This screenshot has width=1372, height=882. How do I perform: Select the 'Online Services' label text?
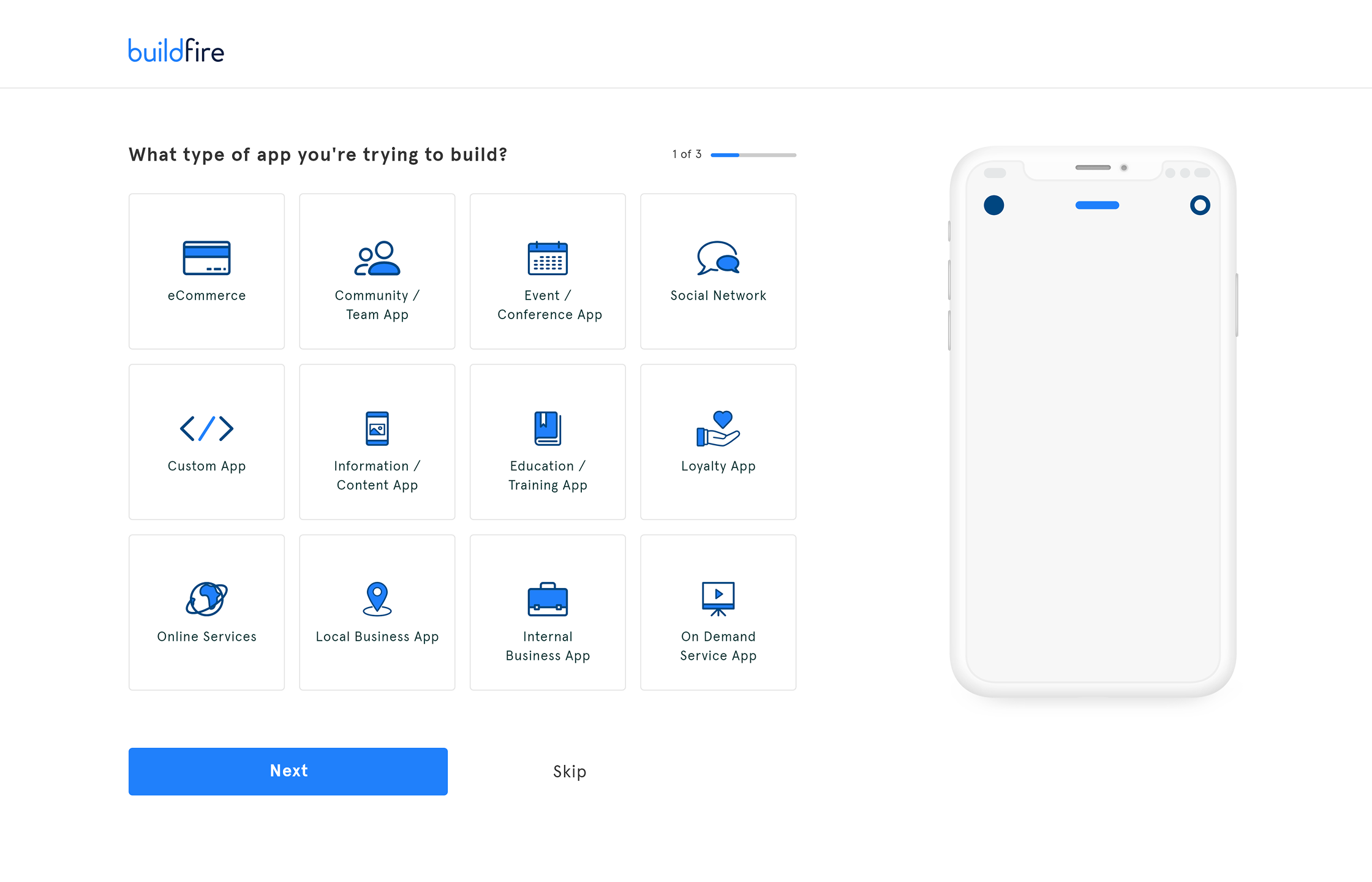206,636
